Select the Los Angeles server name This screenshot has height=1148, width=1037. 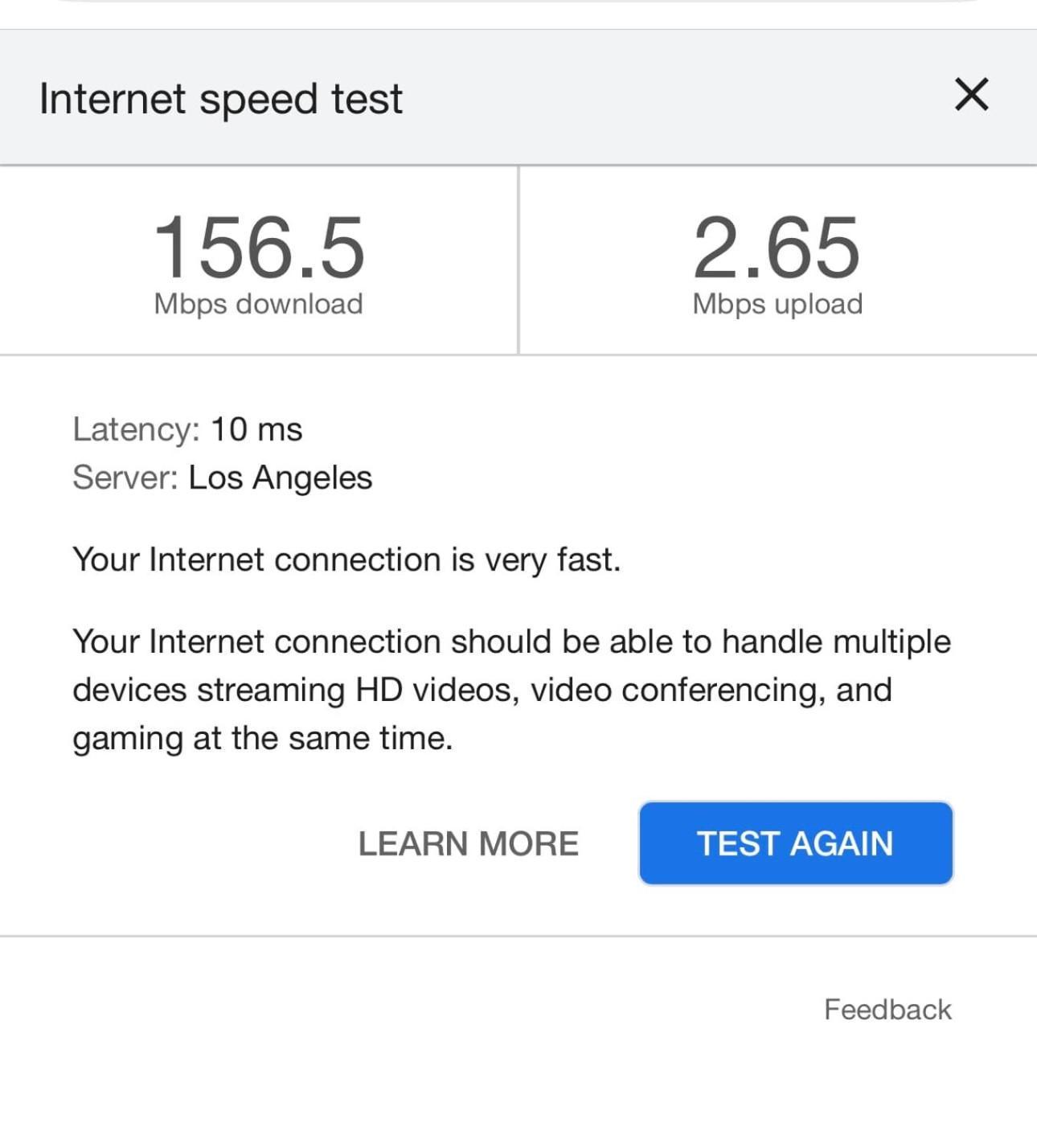click(280, 478)
